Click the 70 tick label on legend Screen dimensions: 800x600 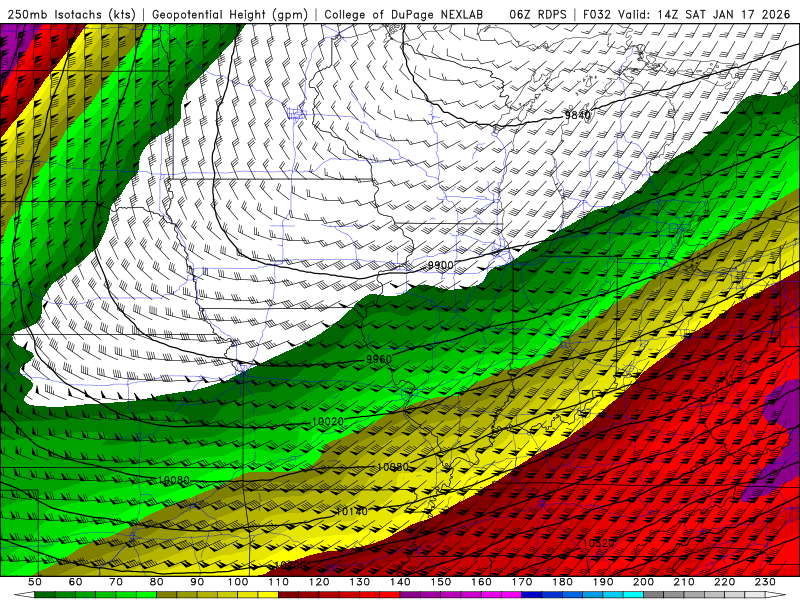point(116,582)
